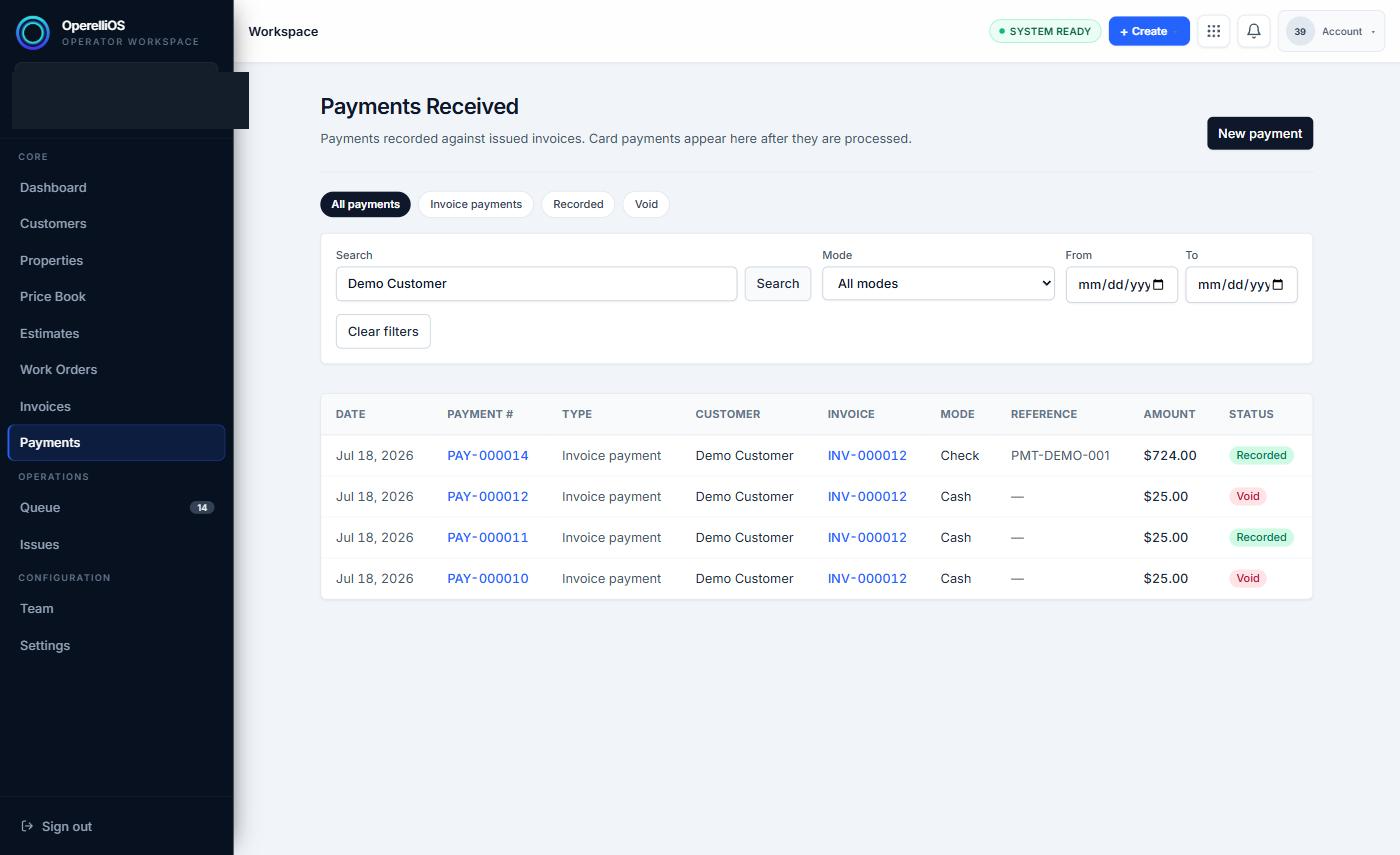Click the Void status of PAY-000012
Screen dimensions: 1400x855
click(x=1248, y=496)
